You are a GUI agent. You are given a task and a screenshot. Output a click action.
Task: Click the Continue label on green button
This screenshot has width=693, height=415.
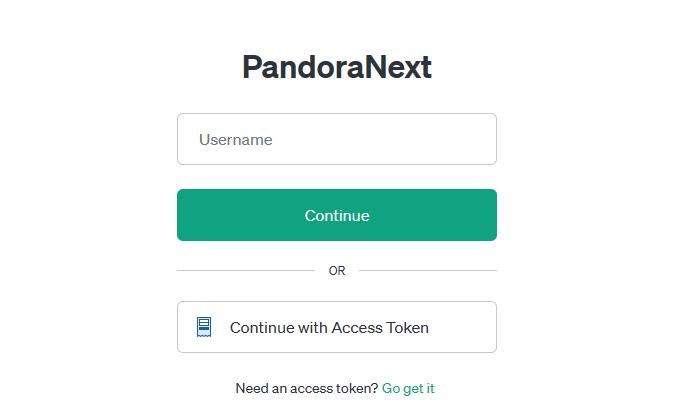click(337, 216)
